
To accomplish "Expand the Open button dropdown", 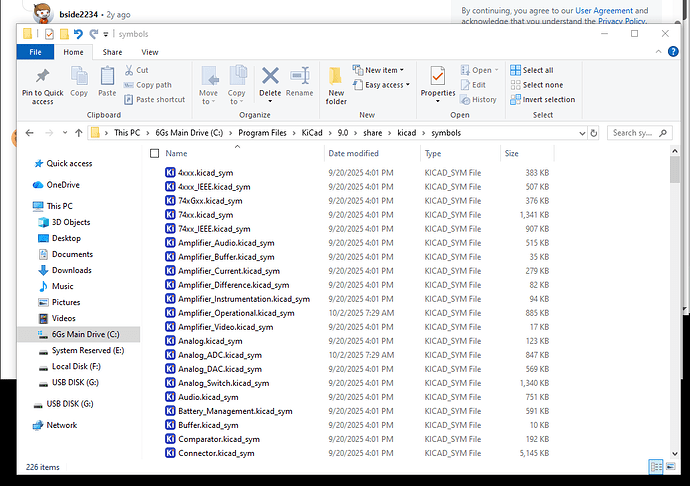I will (496, 70).
